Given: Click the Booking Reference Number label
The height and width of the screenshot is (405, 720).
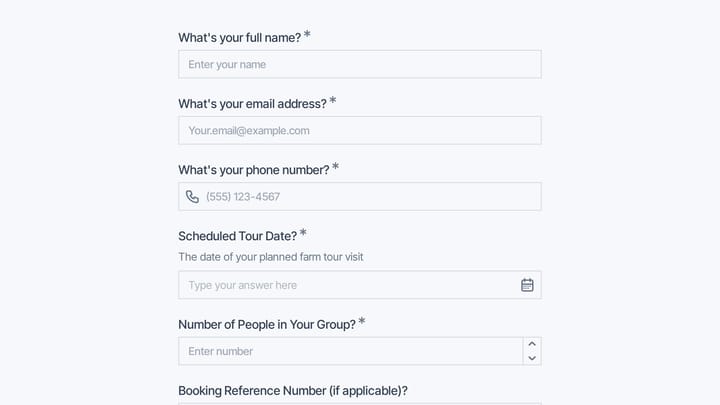Looking at the screenshot, I should click(293, 391).
